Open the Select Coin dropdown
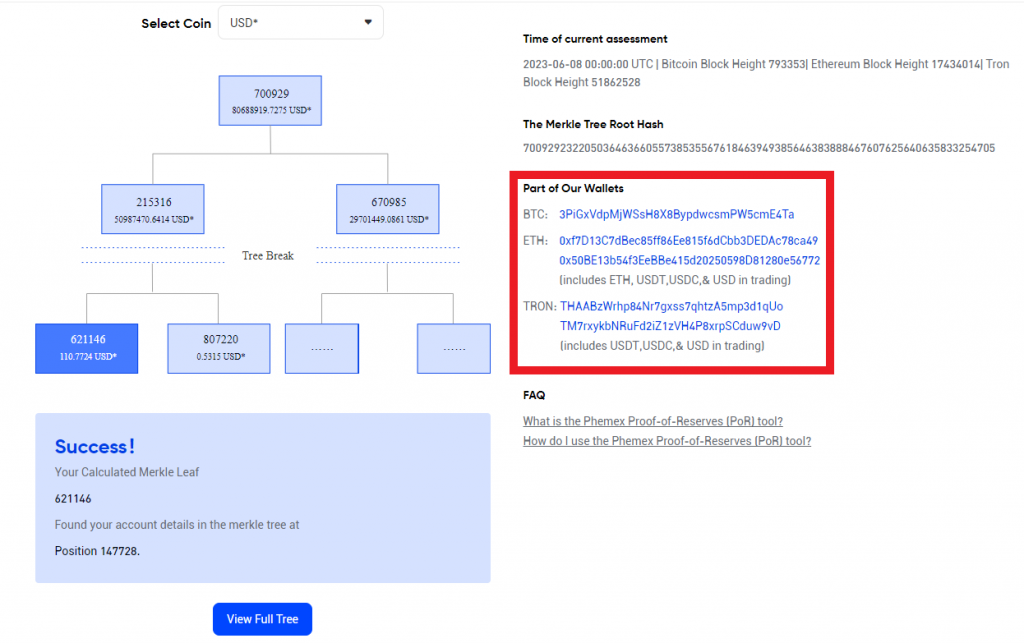The width and height of the screenshot is (1024, 643). click(x=300, y=22)
